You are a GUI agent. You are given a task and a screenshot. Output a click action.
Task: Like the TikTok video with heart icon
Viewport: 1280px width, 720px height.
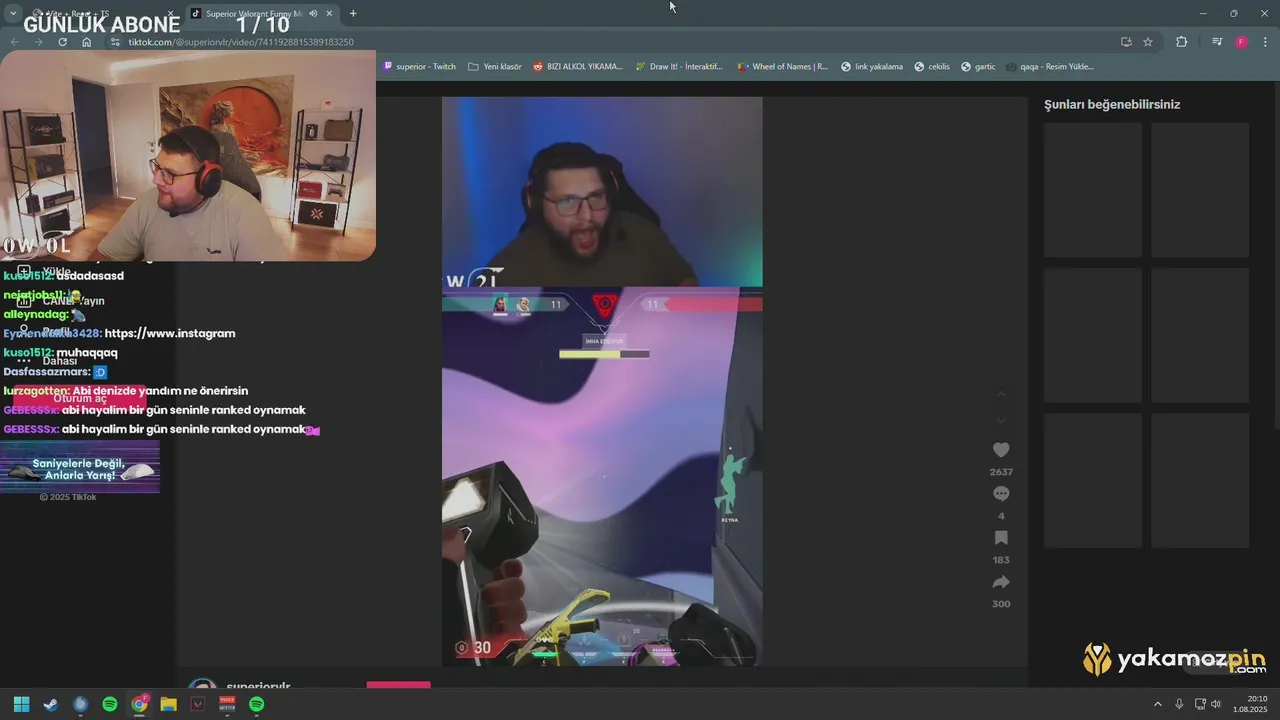point(1001,451)
